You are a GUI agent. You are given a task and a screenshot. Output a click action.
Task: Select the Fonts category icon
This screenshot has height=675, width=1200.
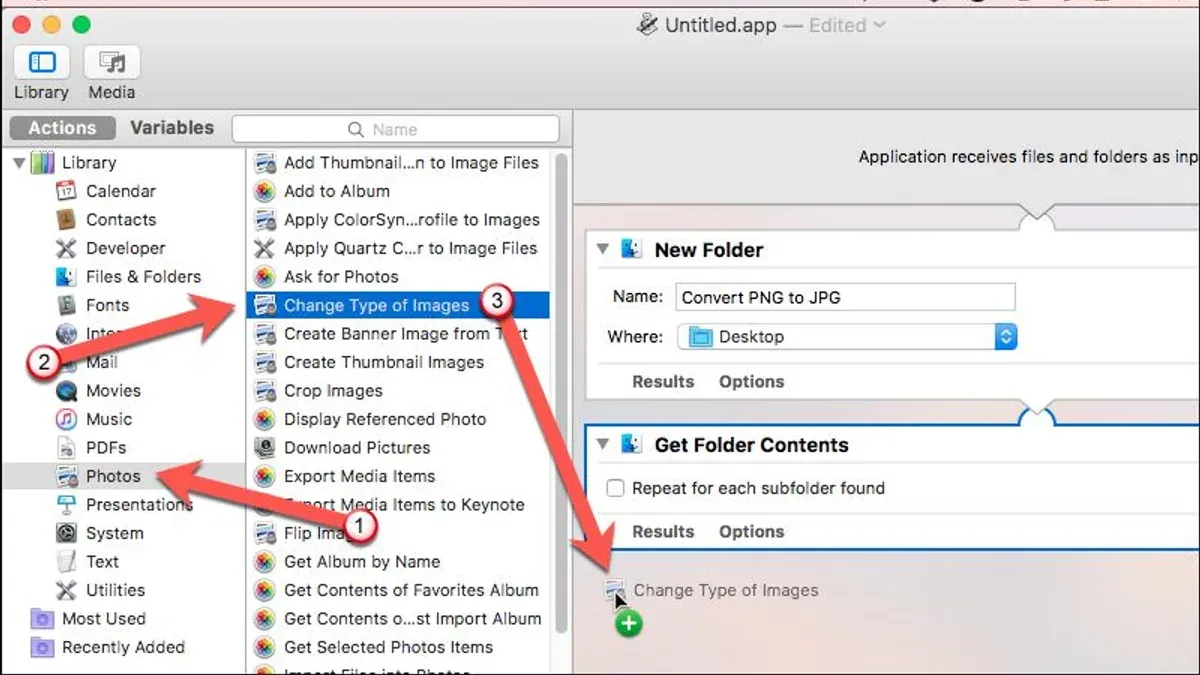pyautogui.click(x=67, y=305)
